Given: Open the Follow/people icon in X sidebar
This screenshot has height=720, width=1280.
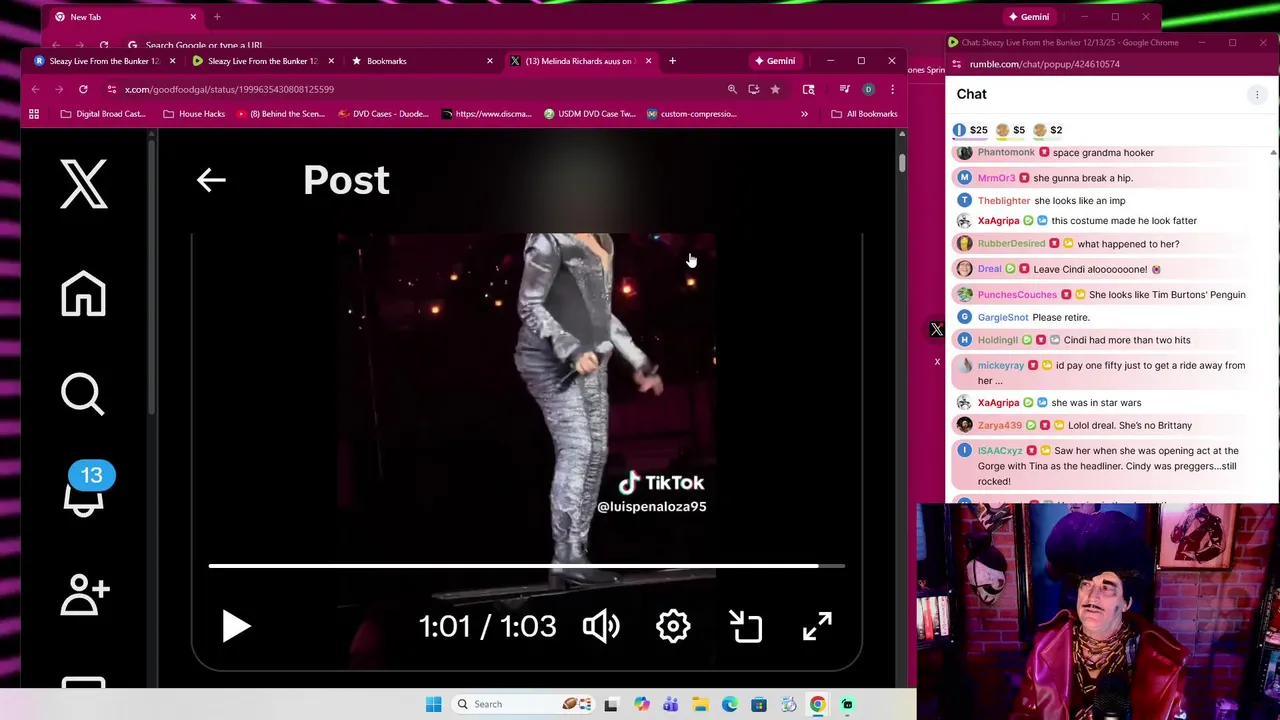Looking at the screenshot, I should (85, 593).
